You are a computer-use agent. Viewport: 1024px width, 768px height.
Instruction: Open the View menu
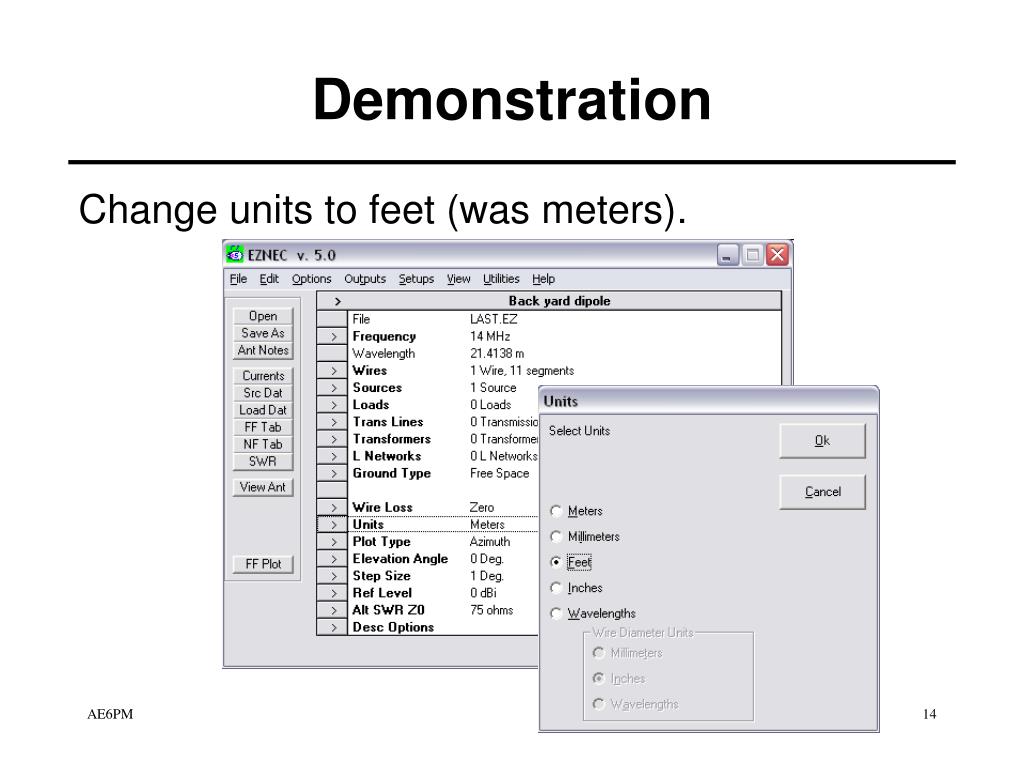[x=458, y=279]
